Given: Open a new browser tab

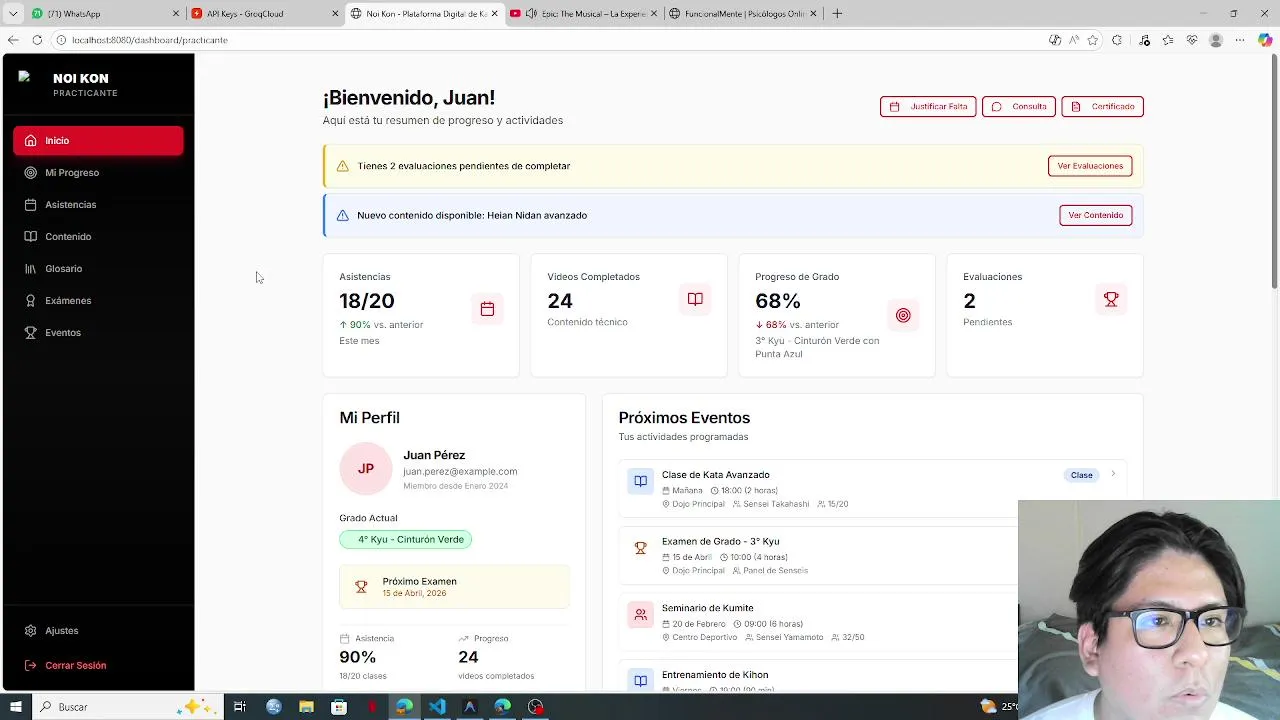Looking at the screenshot, I should 837,14.
